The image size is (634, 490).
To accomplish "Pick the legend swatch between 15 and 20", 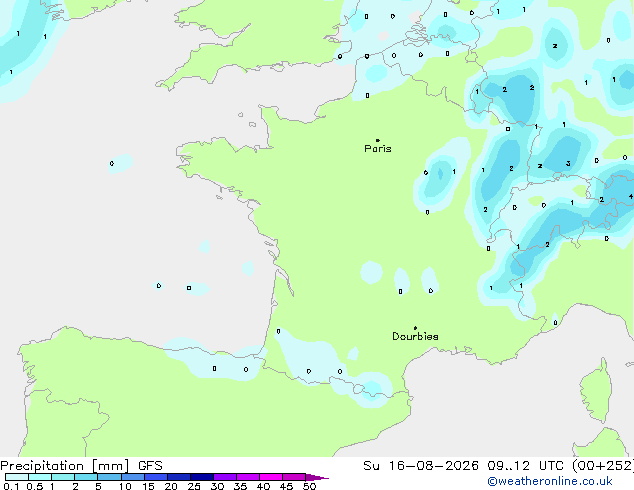I will point(156,477).
